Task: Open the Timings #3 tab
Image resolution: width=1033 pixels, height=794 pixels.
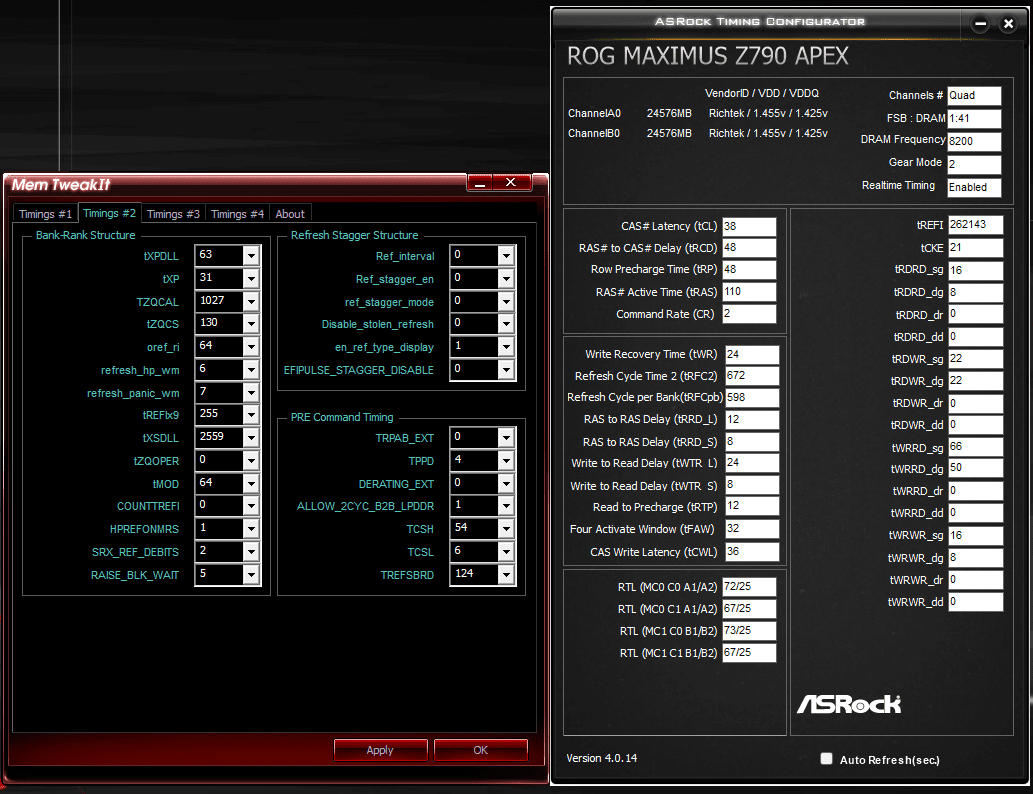Action: [173, 214]
